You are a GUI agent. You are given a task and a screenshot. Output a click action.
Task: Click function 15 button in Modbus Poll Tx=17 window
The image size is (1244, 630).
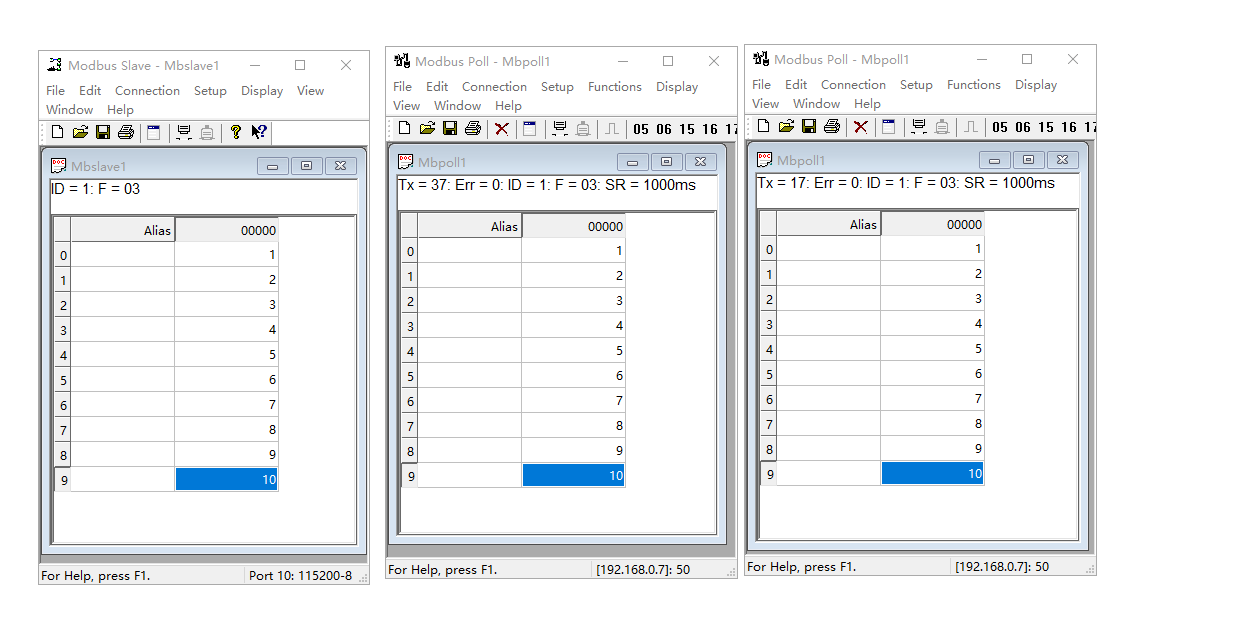[x=1046, y=127]
